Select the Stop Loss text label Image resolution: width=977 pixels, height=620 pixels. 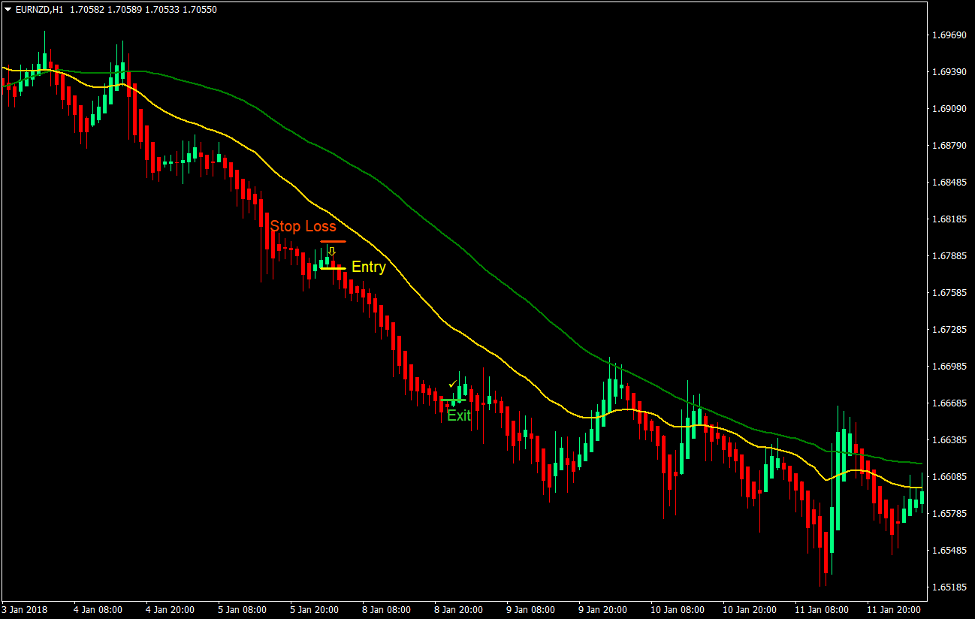coord(304,226)
